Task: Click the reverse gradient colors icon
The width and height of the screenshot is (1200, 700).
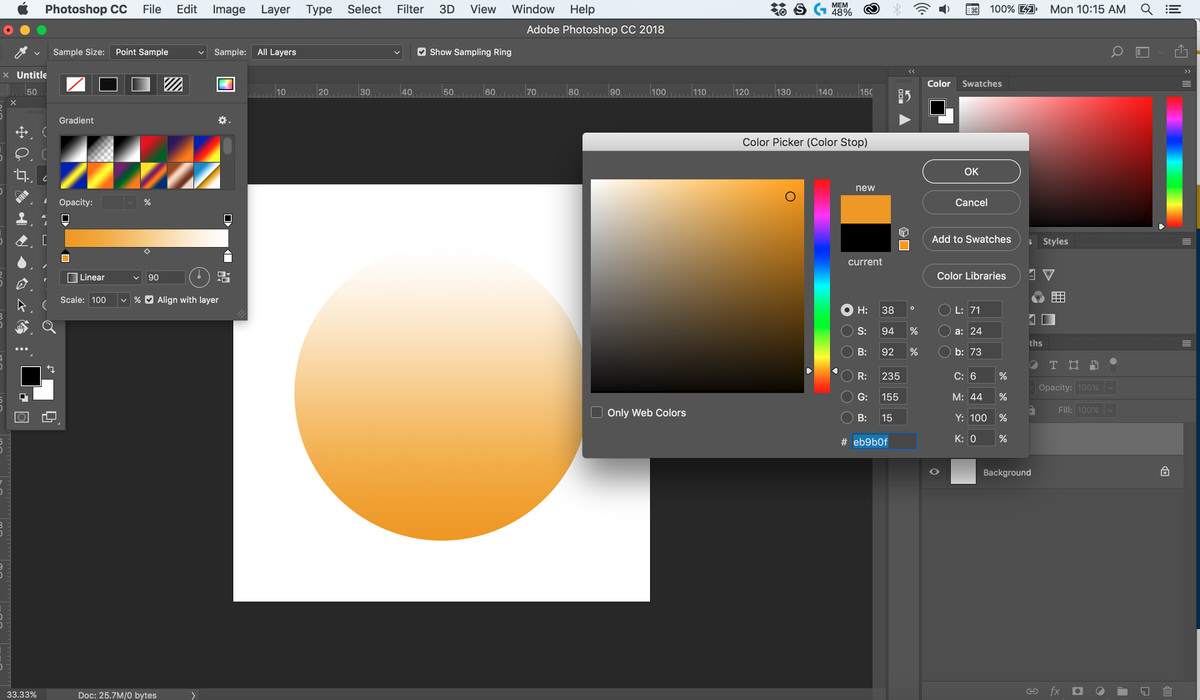Action: [223, 277]
